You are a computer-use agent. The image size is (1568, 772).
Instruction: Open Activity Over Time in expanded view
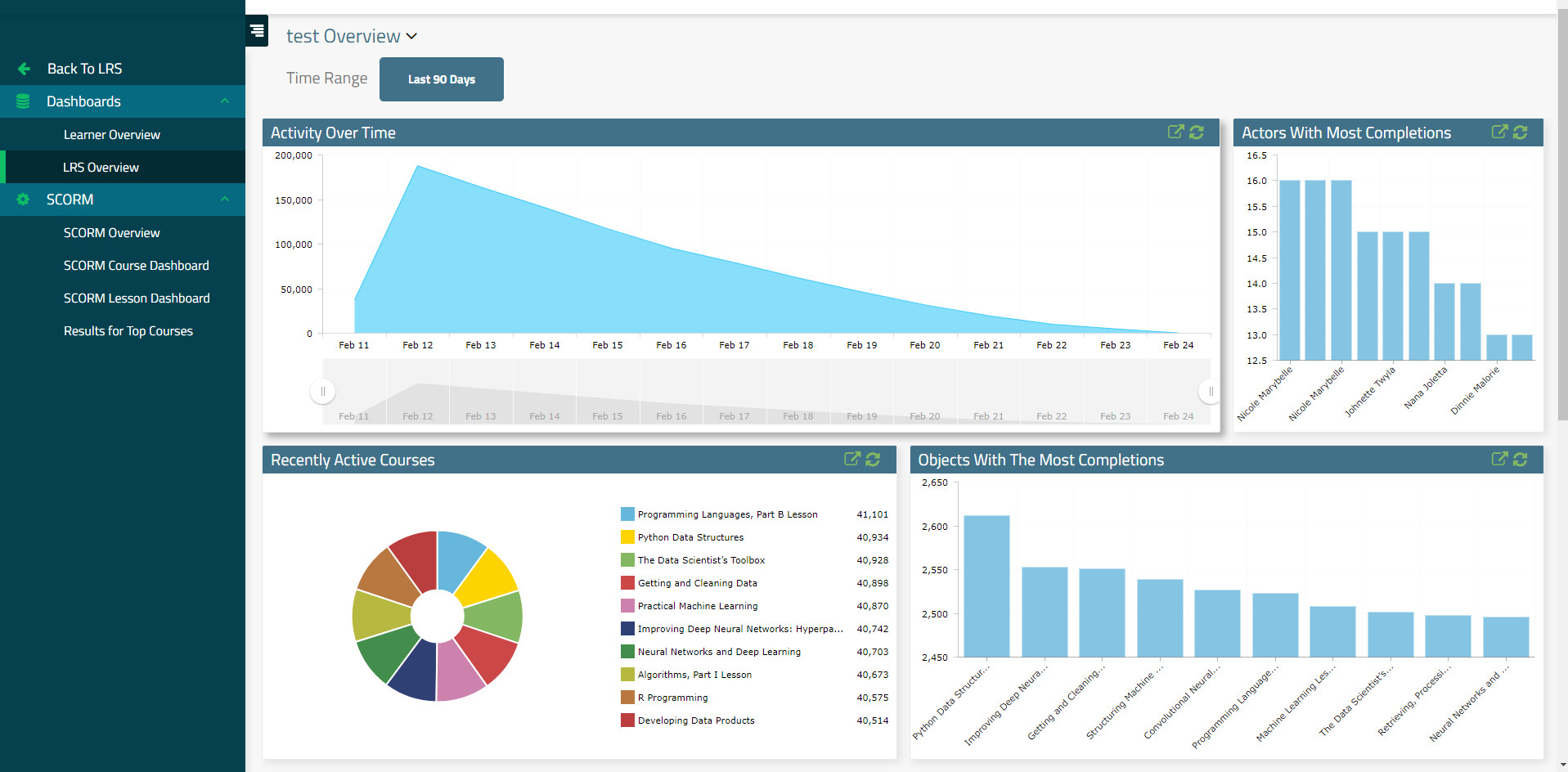click(1175, 132)
